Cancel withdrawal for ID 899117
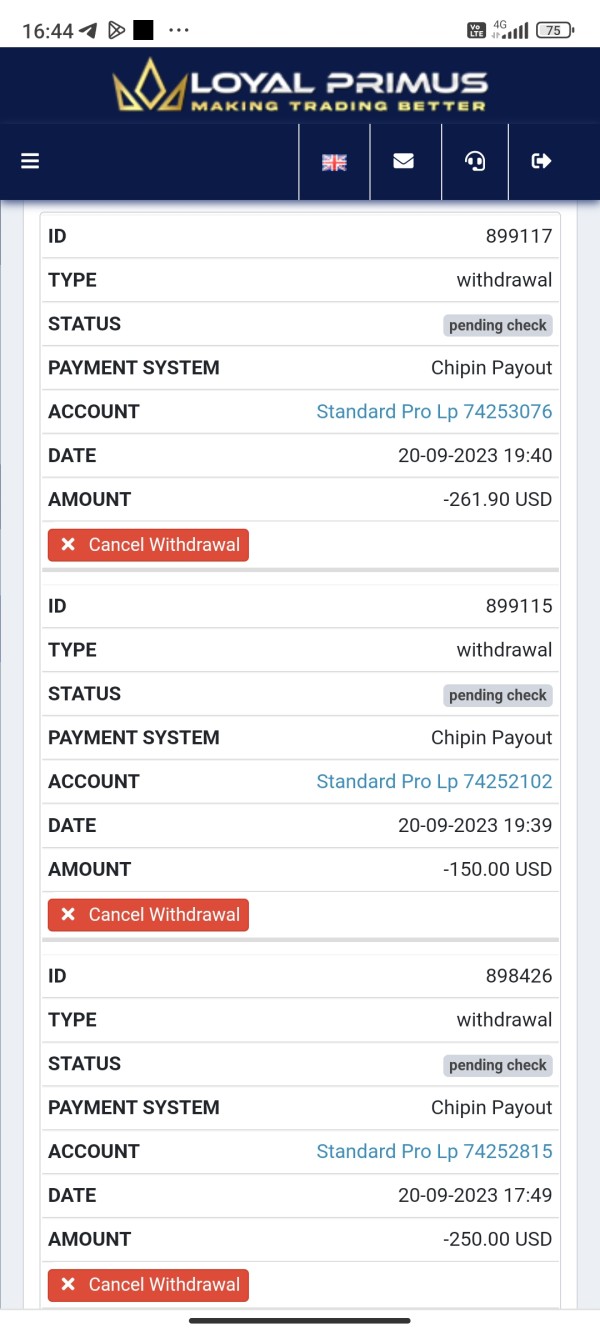Image resolution: width=600 pixels, height=1333 pixels. tap(148, 545)
